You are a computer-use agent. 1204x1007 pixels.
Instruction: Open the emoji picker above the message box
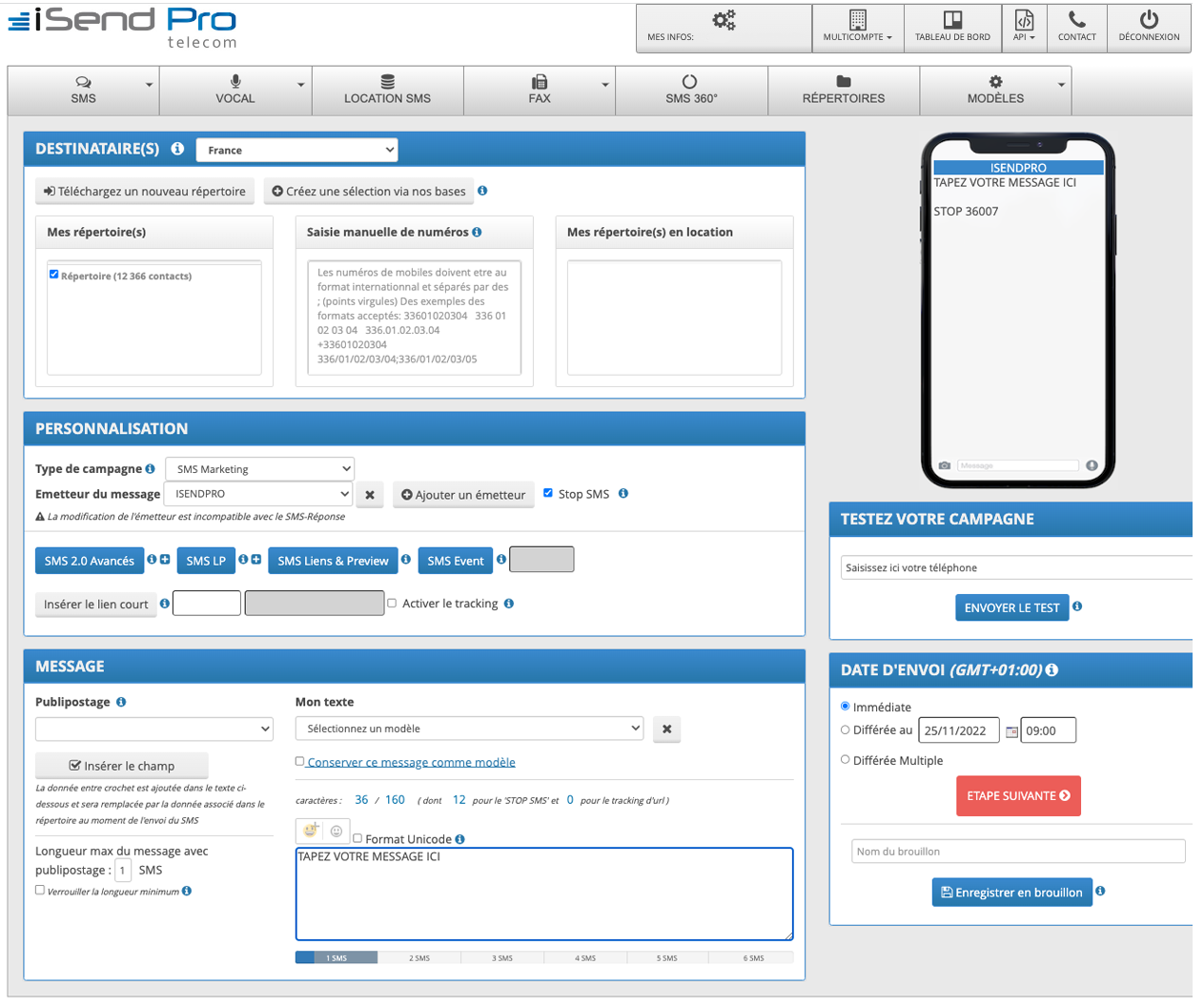click(x=309, y=830)
